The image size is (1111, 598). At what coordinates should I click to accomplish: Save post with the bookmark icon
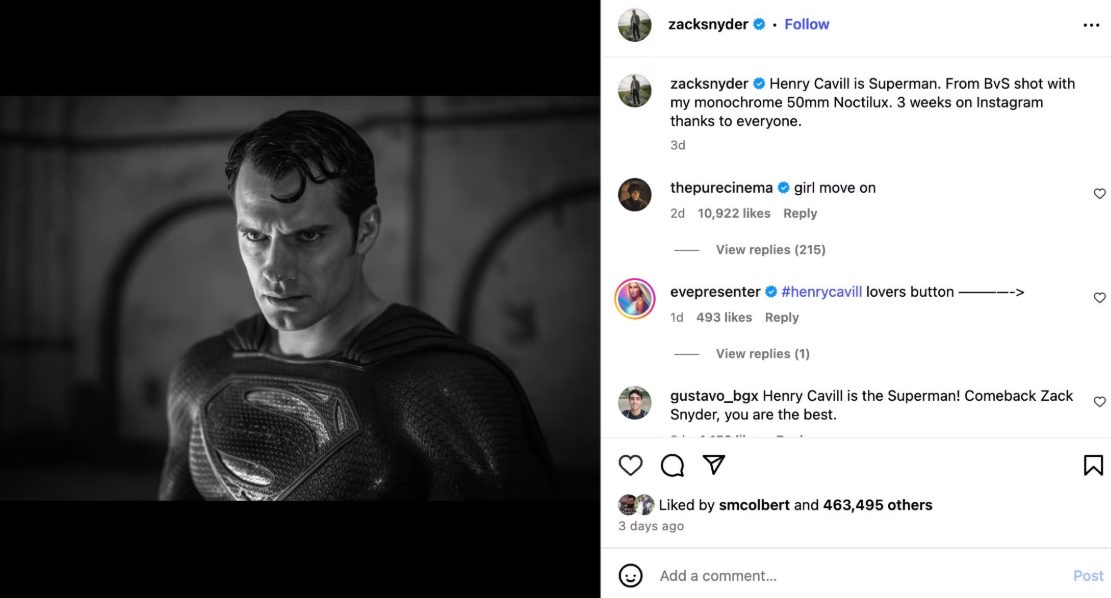(1093, 465)
